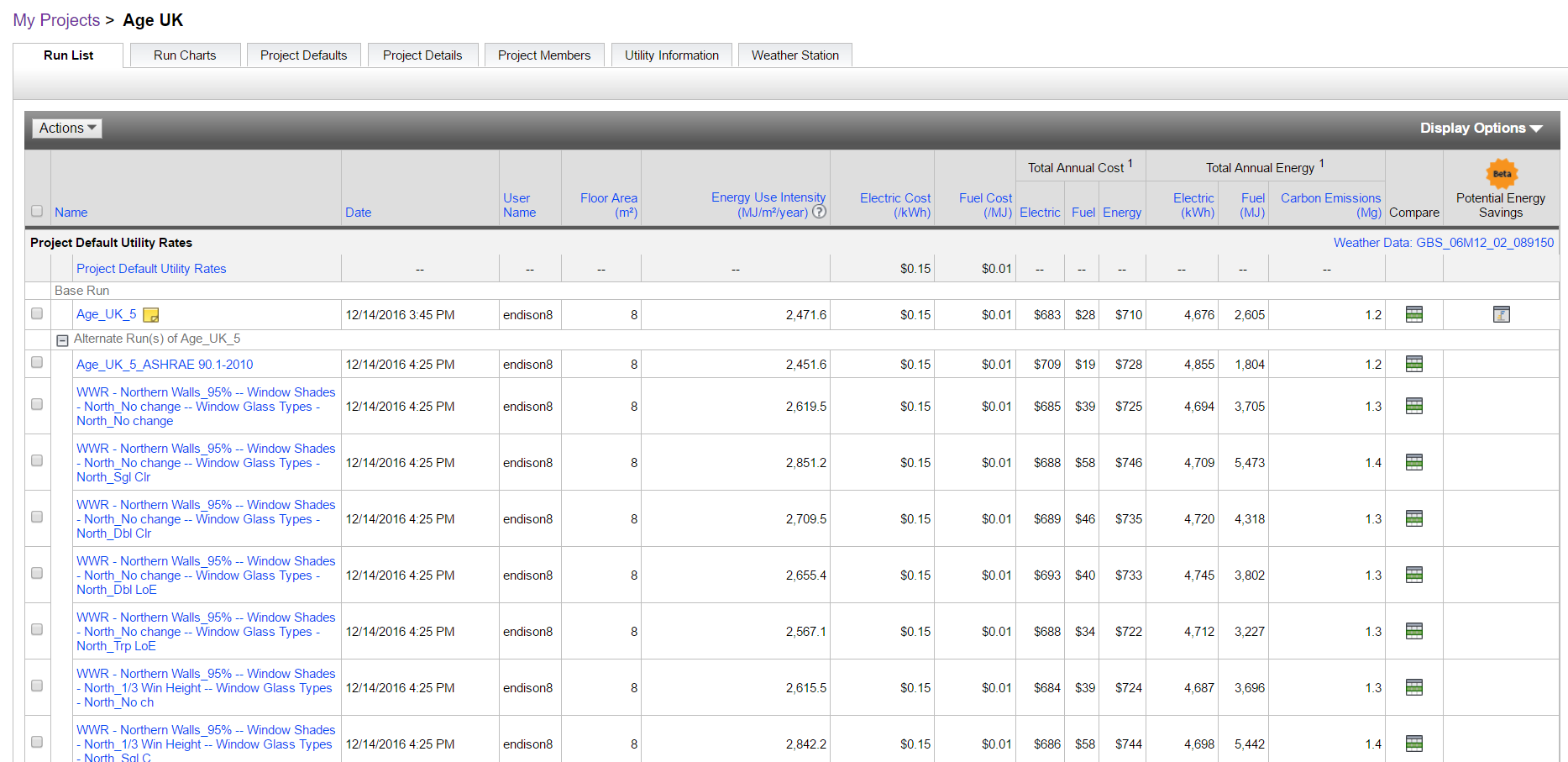Image resolution: width=1568 pixels, height=762 pixels.
Task: Collapse the Alternate Runs of Age_UK_5 group
Action: coord(62,340)
